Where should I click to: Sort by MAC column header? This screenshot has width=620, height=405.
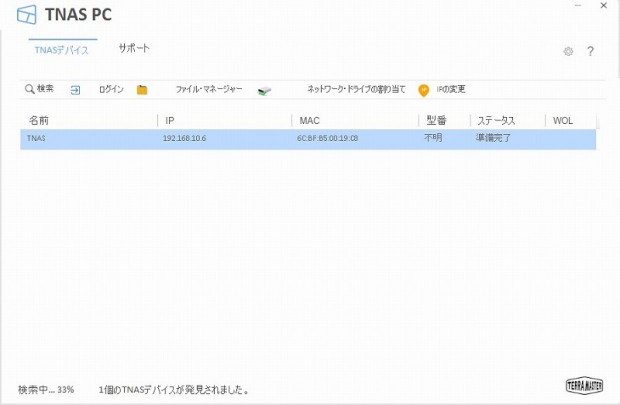click(x=310, y=121)
